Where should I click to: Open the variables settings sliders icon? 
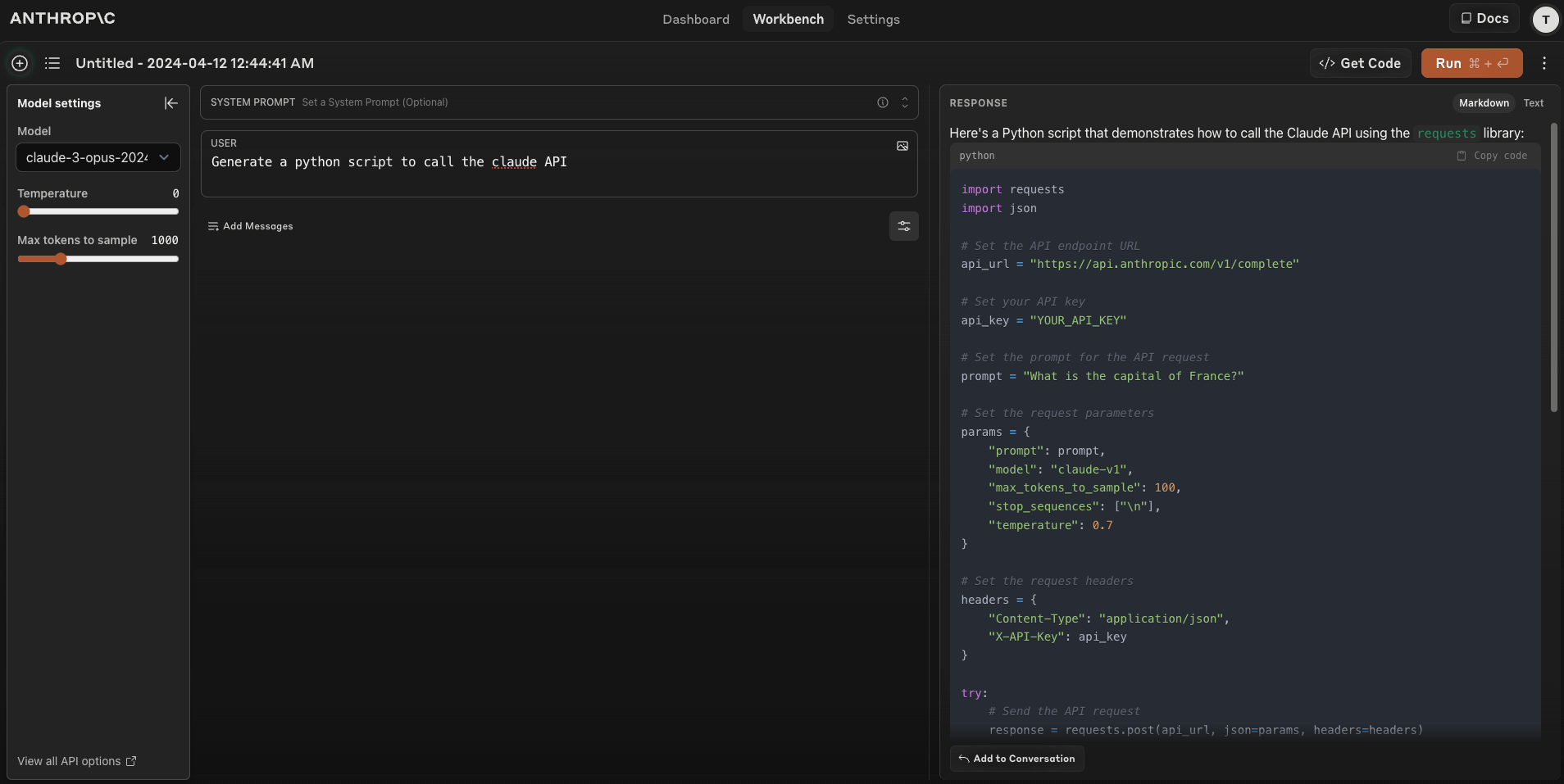pos(904,226)
